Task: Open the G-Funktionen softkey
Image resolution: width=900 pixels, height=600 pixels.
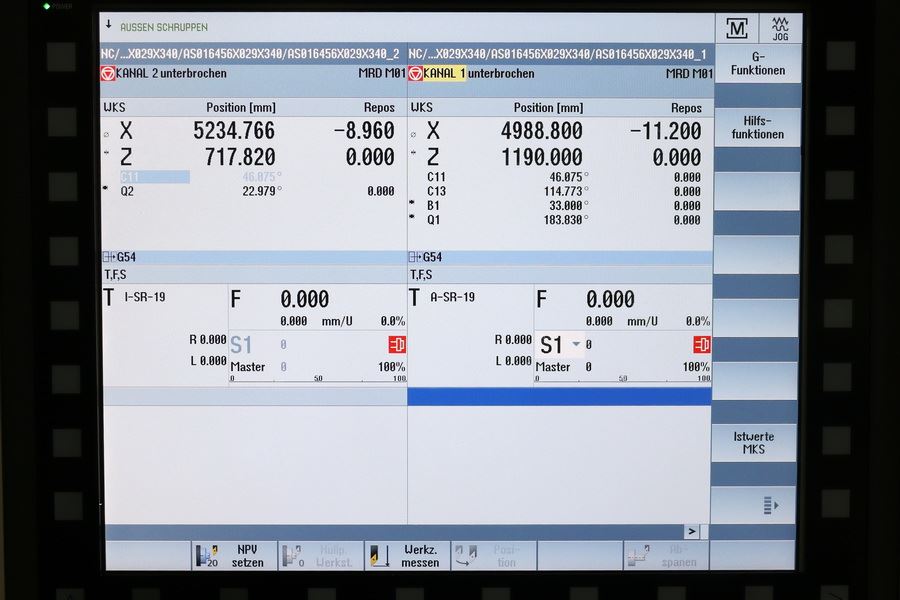Action: click(x=757, y=64)
